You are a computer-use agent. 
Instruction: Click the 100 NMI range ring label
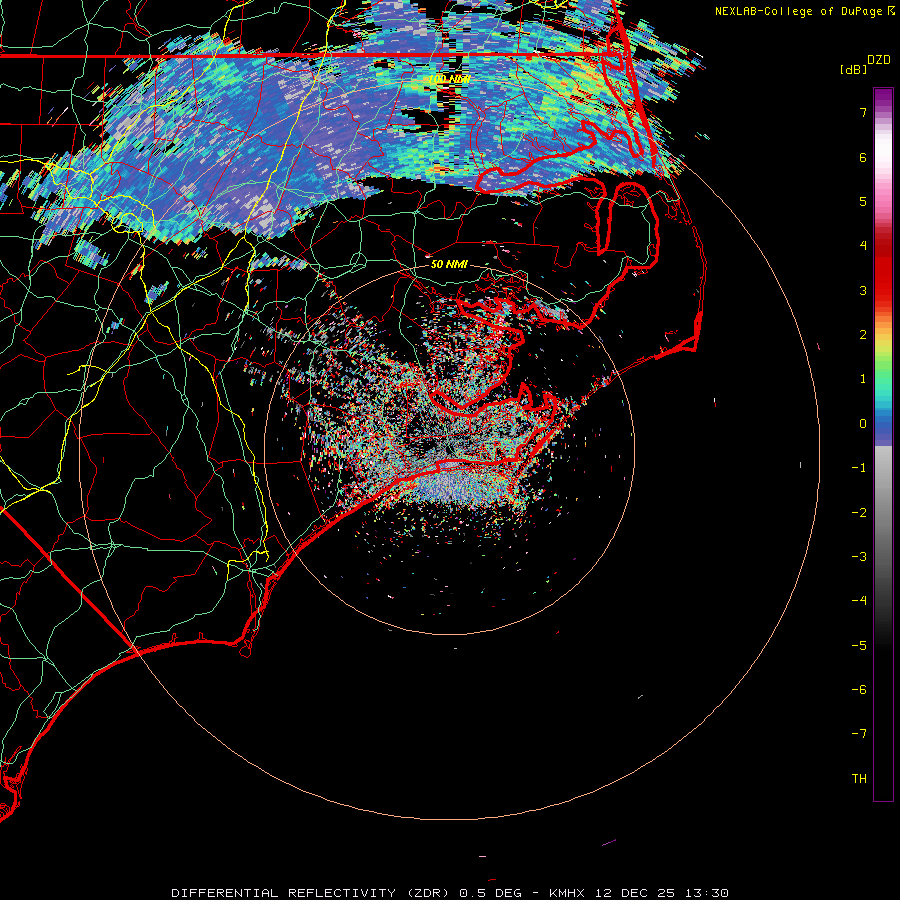coord(449,79)
